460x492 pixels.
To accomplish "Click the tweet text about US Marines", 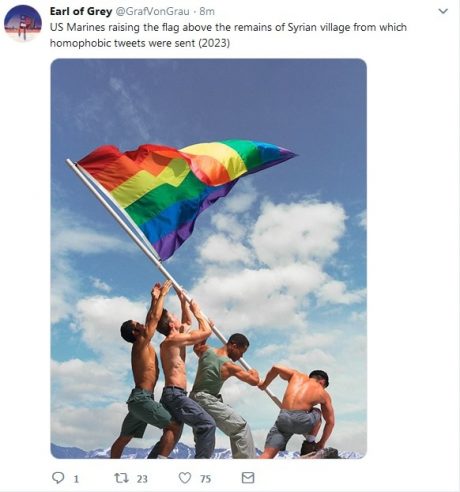I will 228,35.
